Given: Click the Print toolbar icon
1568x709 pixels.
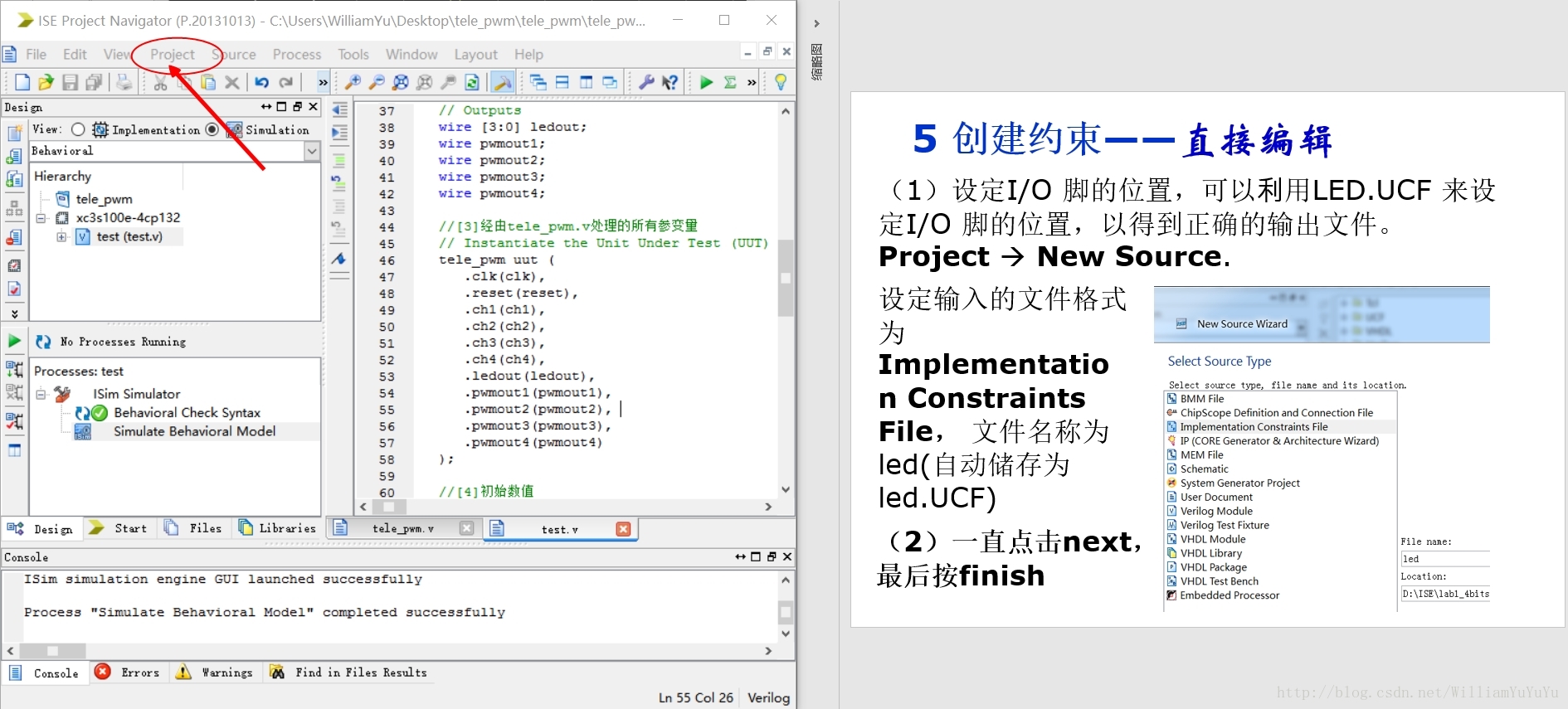Looking at the screenshot, I should point(124,82).
